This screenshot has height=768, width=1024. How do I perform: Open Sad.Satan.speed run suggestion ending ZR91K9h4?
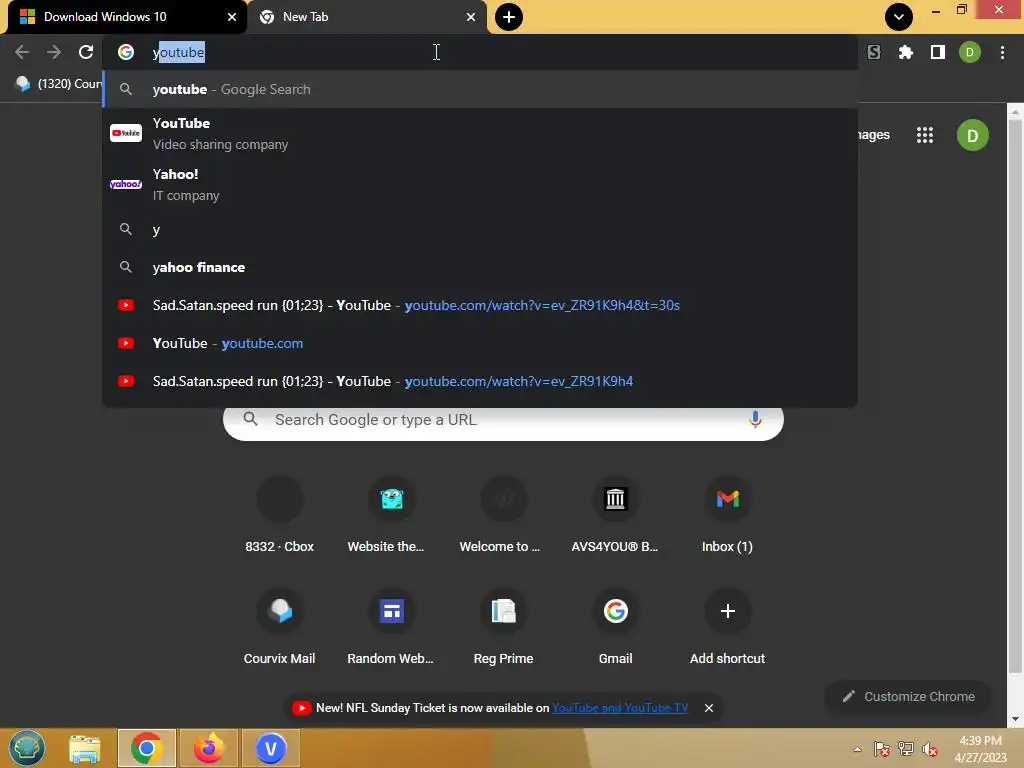pos(480,381)
